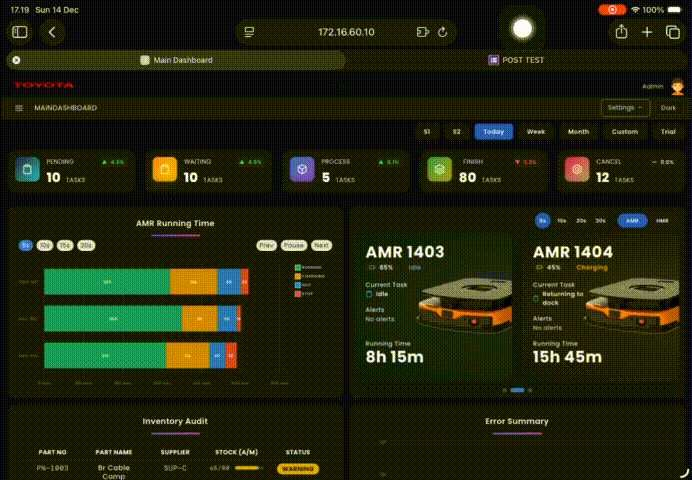This screenshot has height=480, width=692.
Task: Open the hamburger menu beside MAINDASHBOARD
Action: (19, 107)
